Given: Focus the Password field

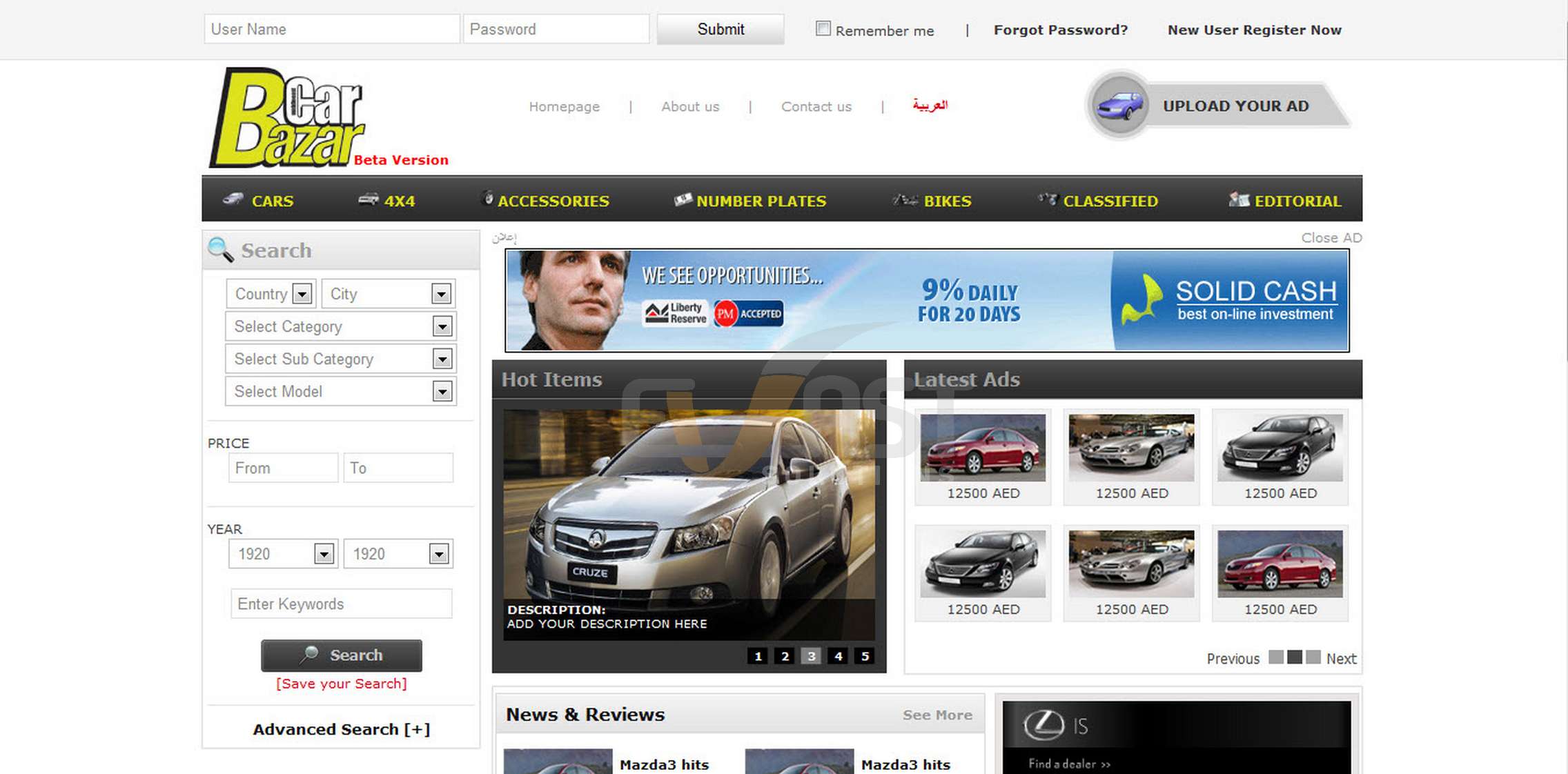Looking at the screenshot, I should [x=556, y=29].
